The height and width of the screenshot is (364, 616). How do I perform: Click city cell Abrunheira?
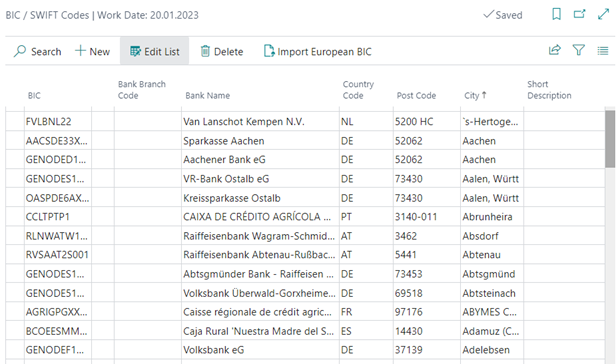pyautogui.click(x=492, y=217)
